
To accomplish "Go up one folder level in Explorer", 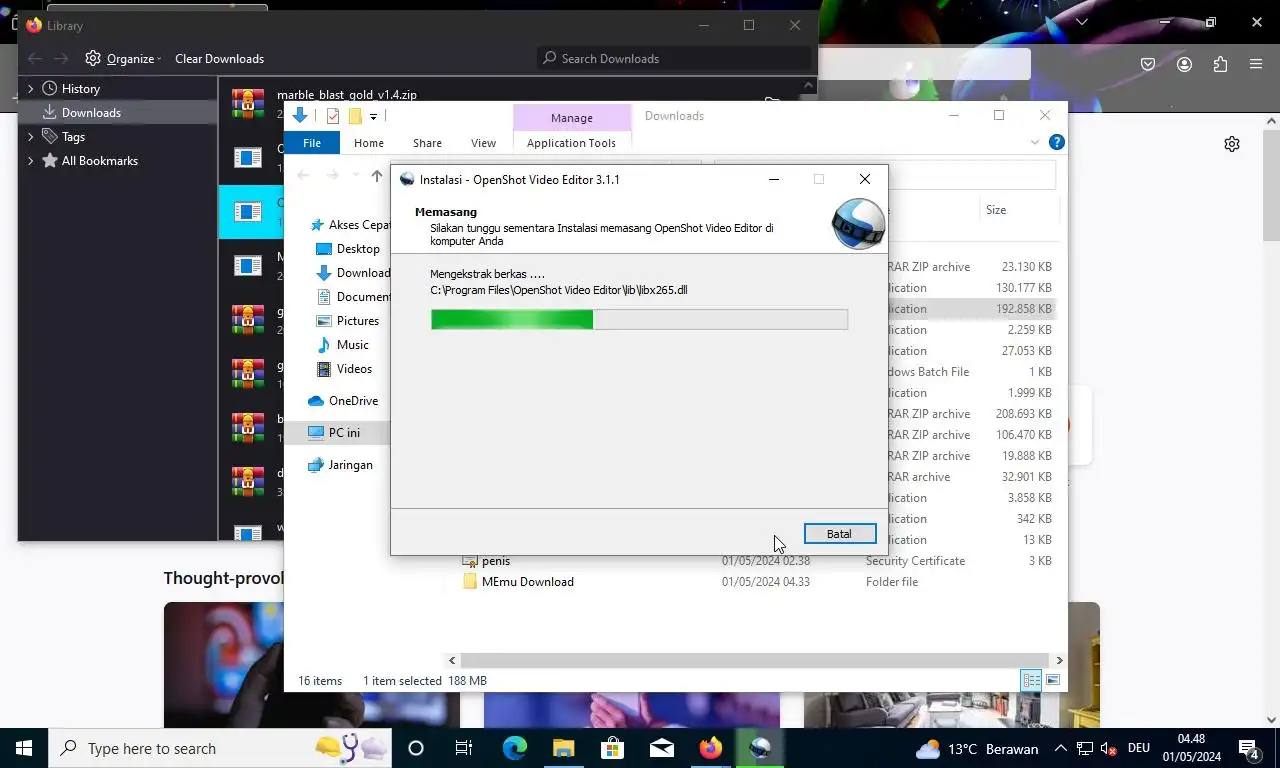I will [377, 176].
